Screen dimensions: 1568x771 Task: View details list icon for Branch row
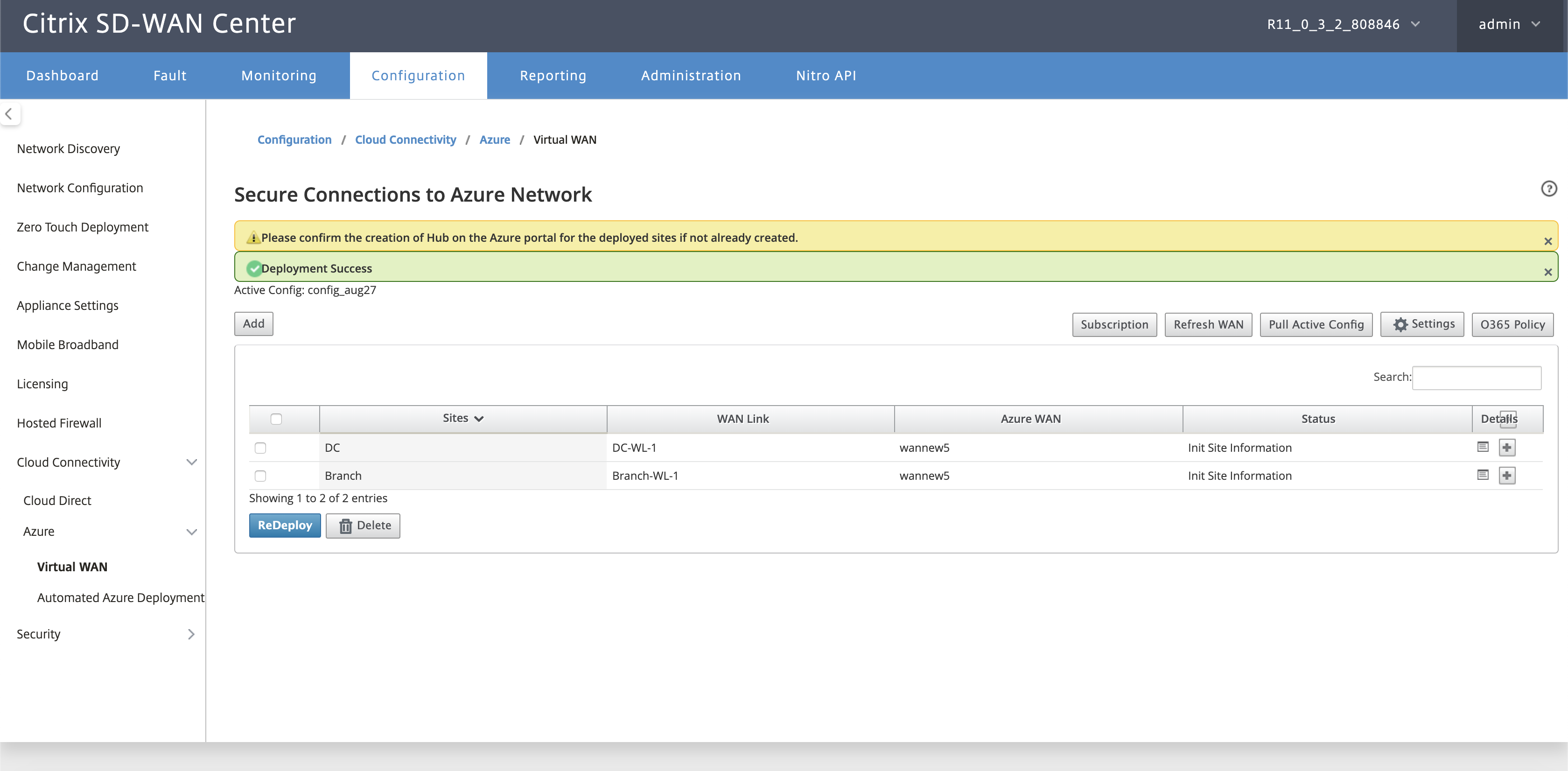[1483, 475]
